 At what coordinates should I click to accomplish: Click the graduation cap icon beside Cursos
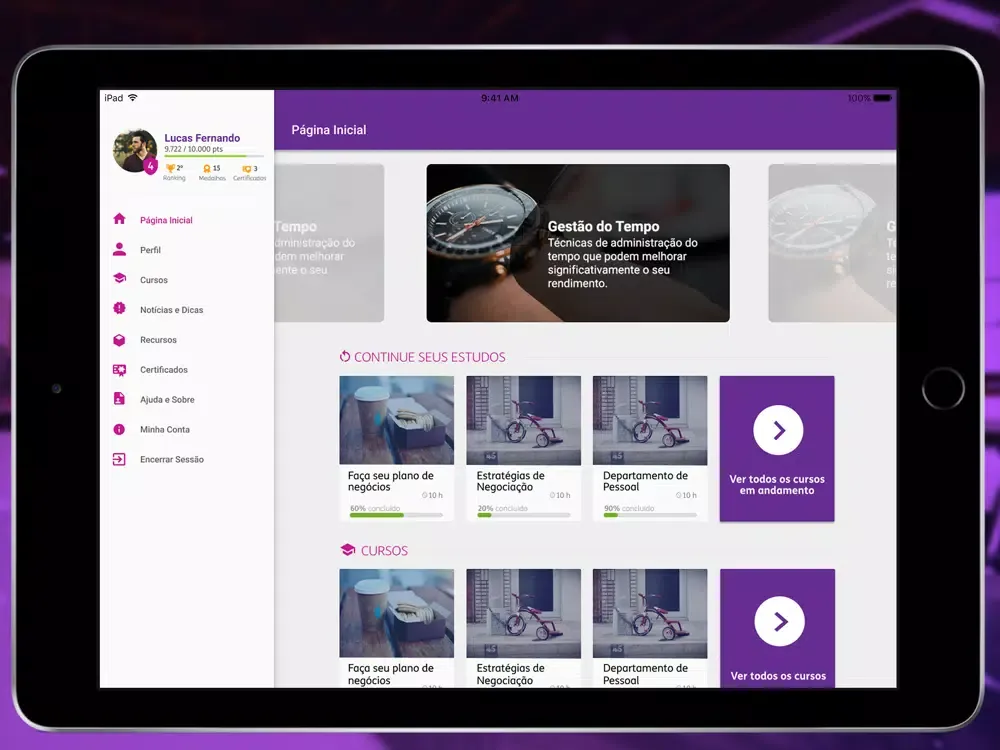[x=119, y=279]
